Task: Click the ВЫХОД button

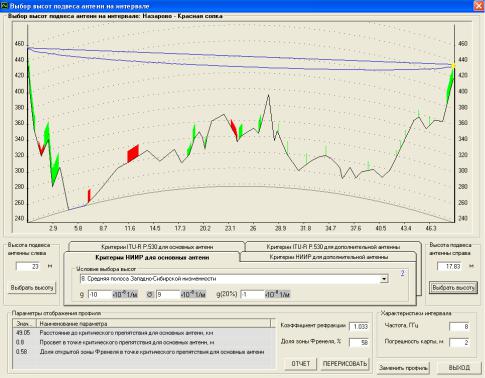Action: tap(459, 368)
